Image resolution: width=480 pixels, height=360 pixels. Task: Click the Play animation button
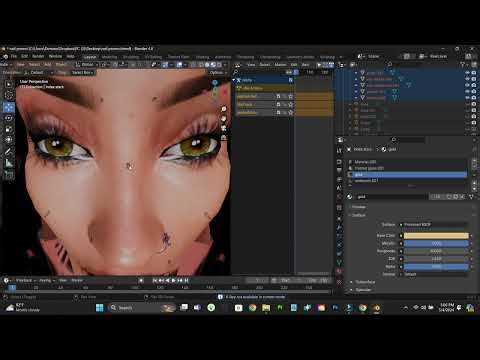pos(174,280)
